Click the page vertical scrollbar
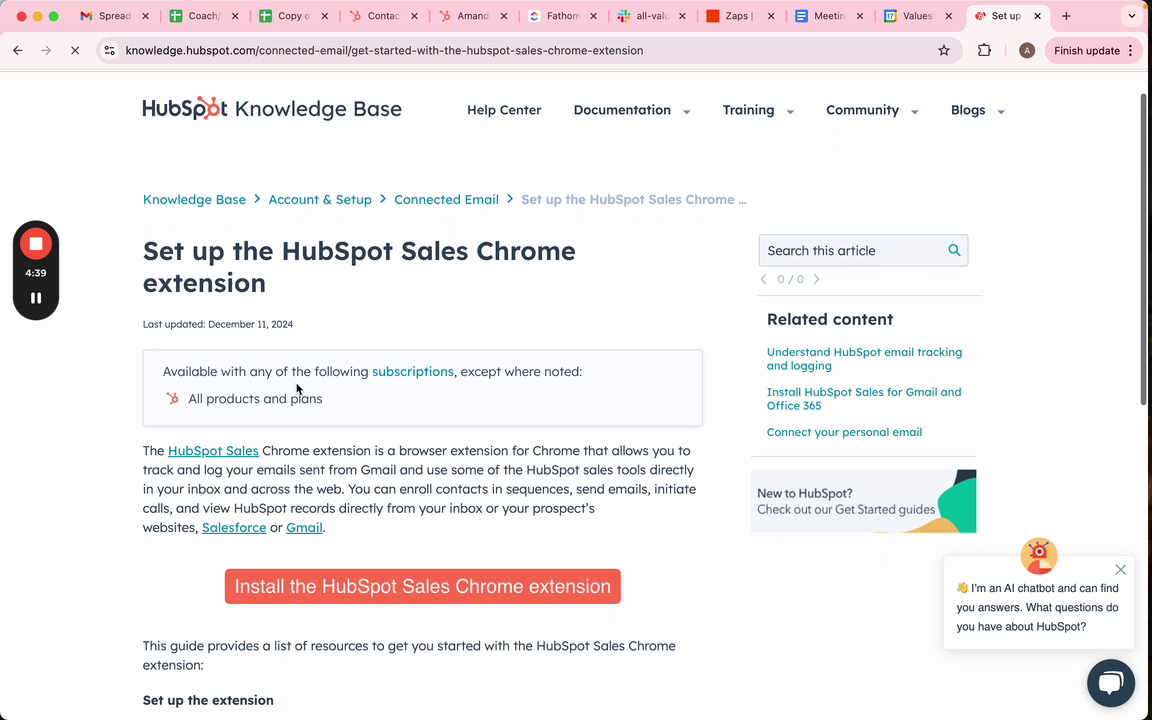This screenshot has width=1152, height=720. point(1146,250)
